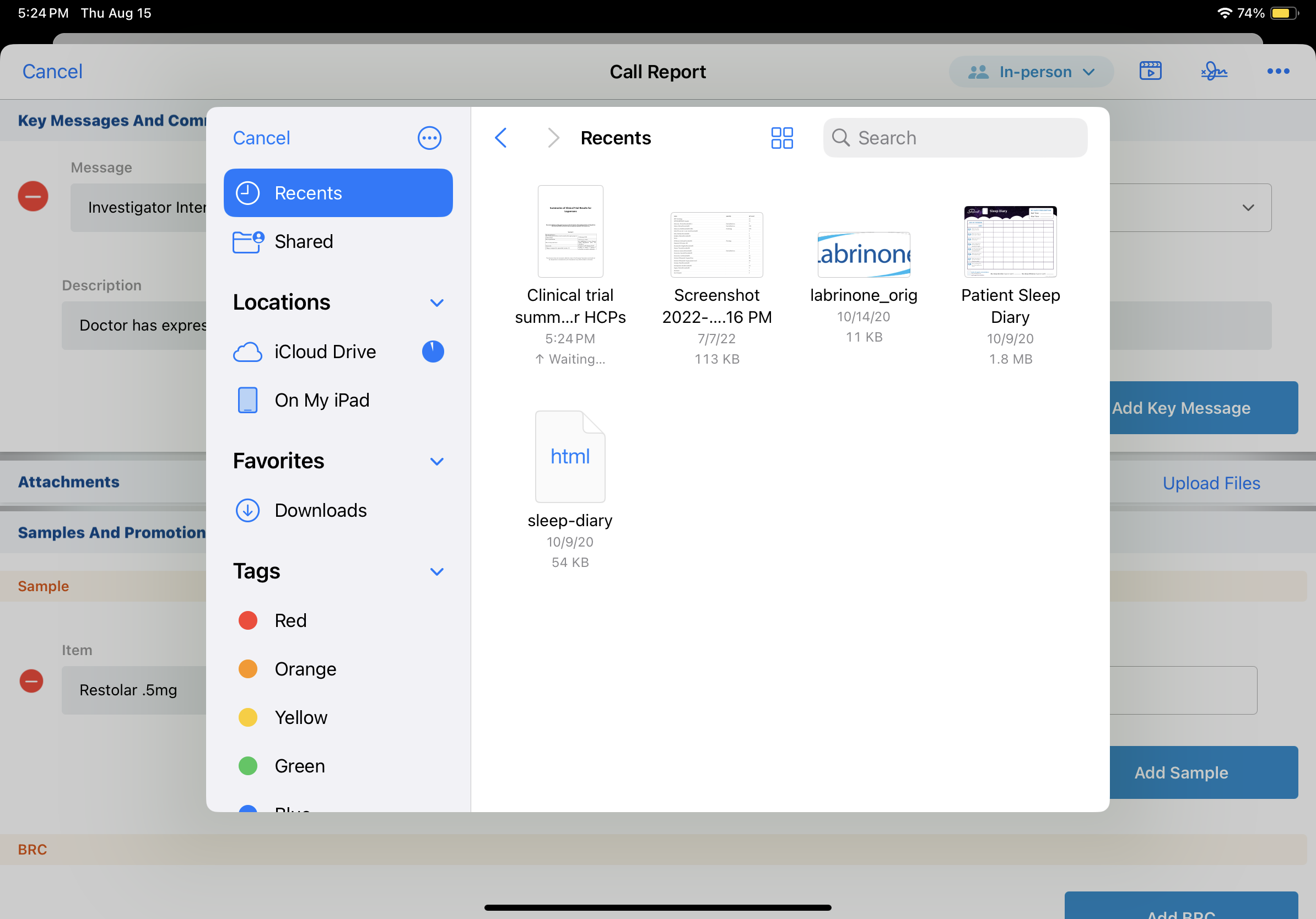This screenshot has width=1316, height=919.
Task: Select the Patient Sleep Diary file thumbnail
Action: [x=1010, y=242]
